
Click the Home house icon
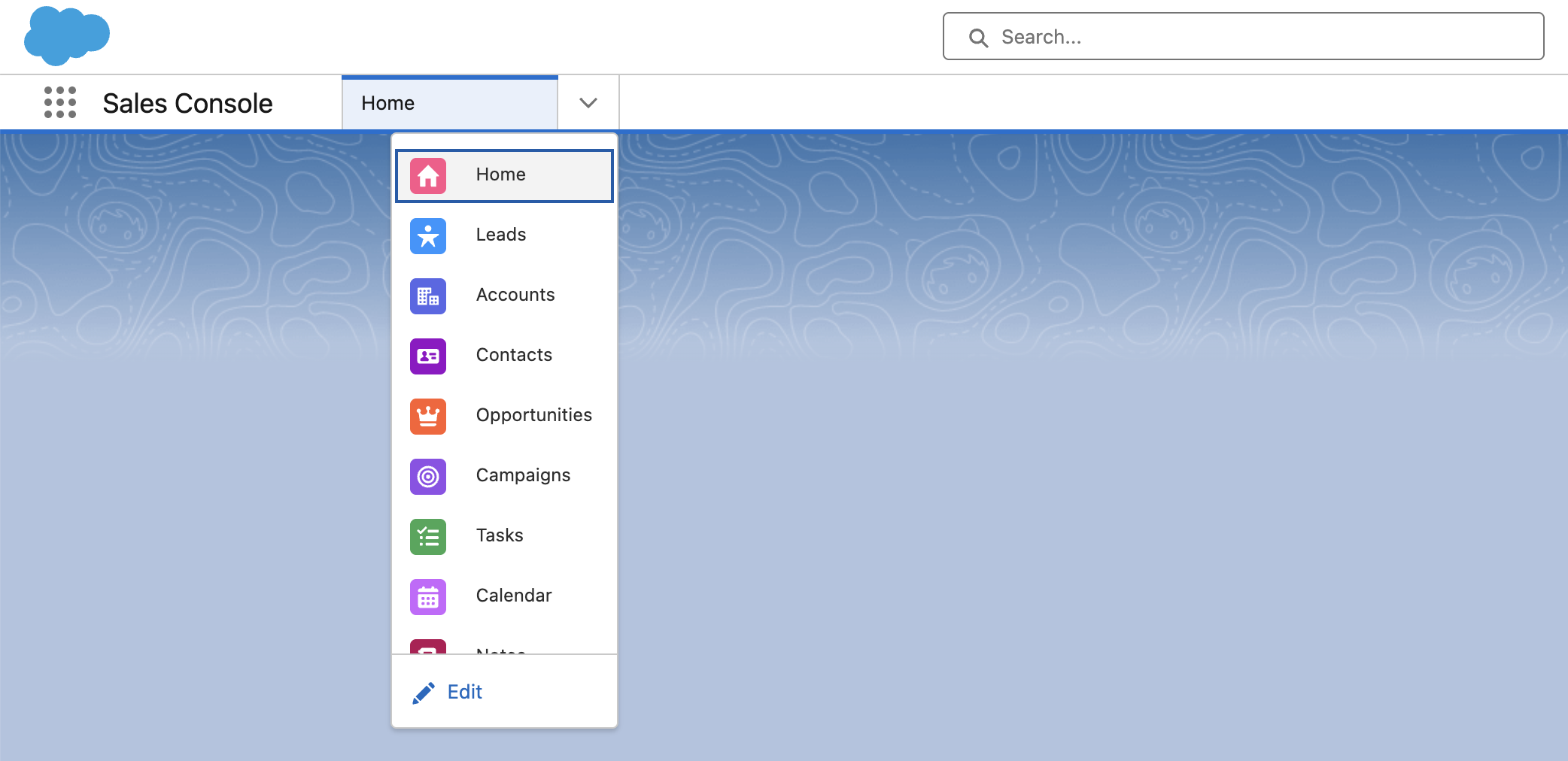click(427, 175)
